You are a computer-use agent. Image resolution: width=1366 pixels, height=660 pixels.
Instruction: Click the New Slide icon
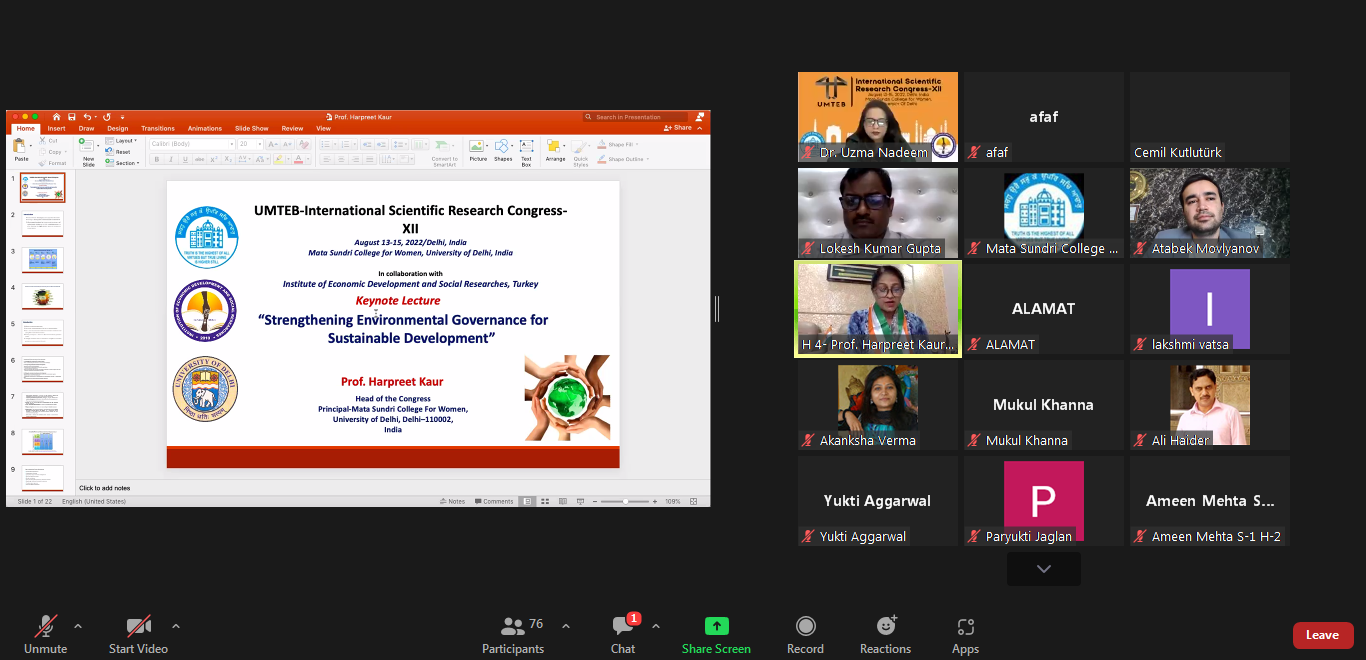point(87,144)
